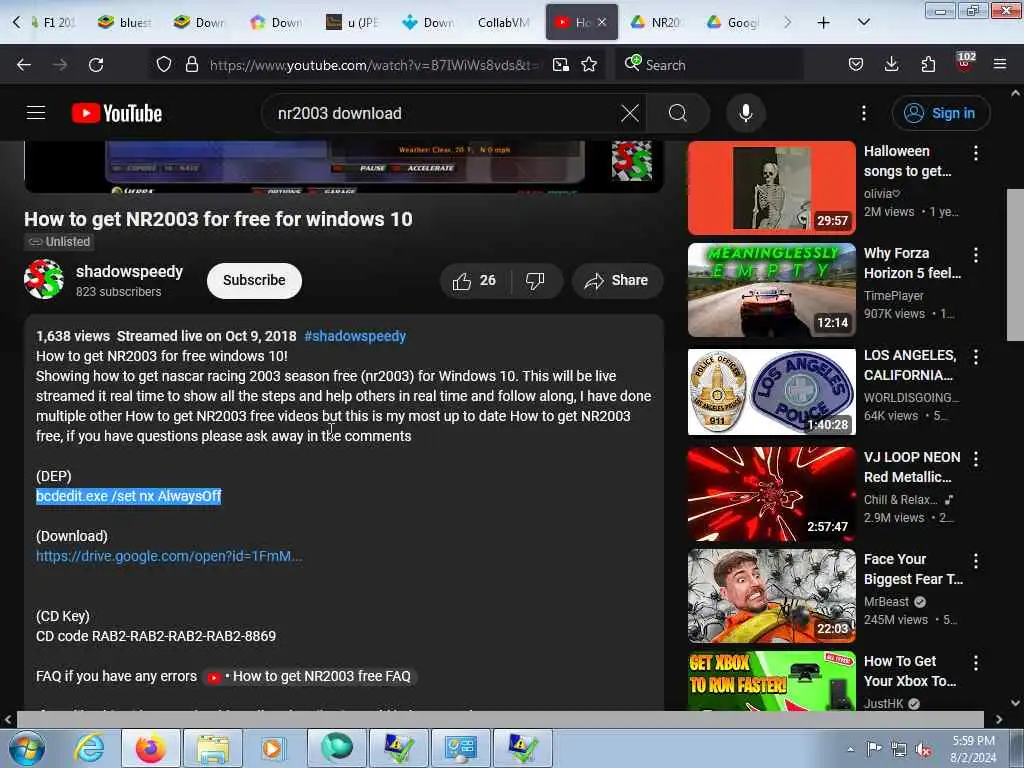List all tabs dropdown arrow
The width and height of the screenshot is (1024, 768).
(863, 22)
